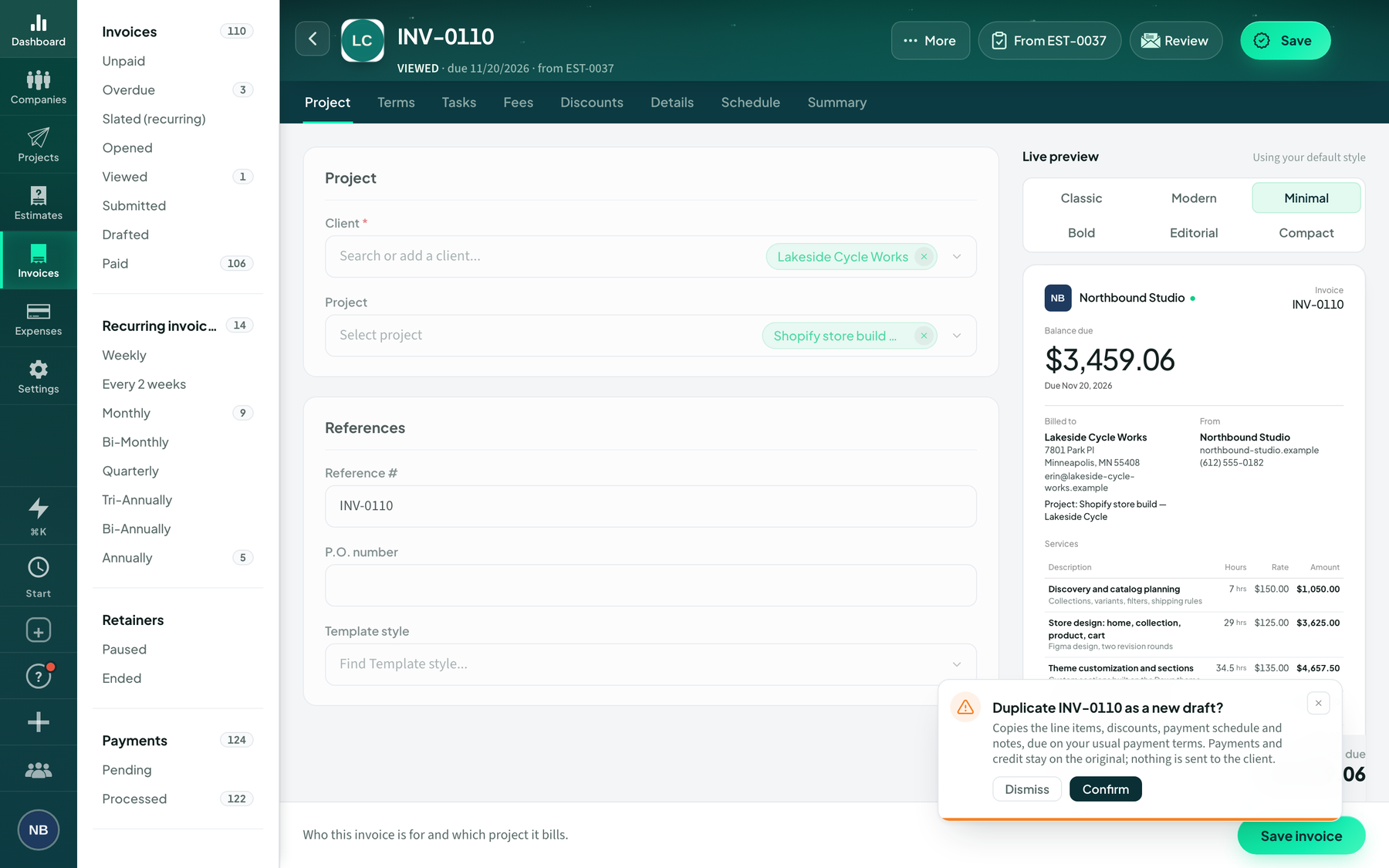Select Bold preview style
This screenshot has height=868, width=1389.
(x=1081, y=233)
